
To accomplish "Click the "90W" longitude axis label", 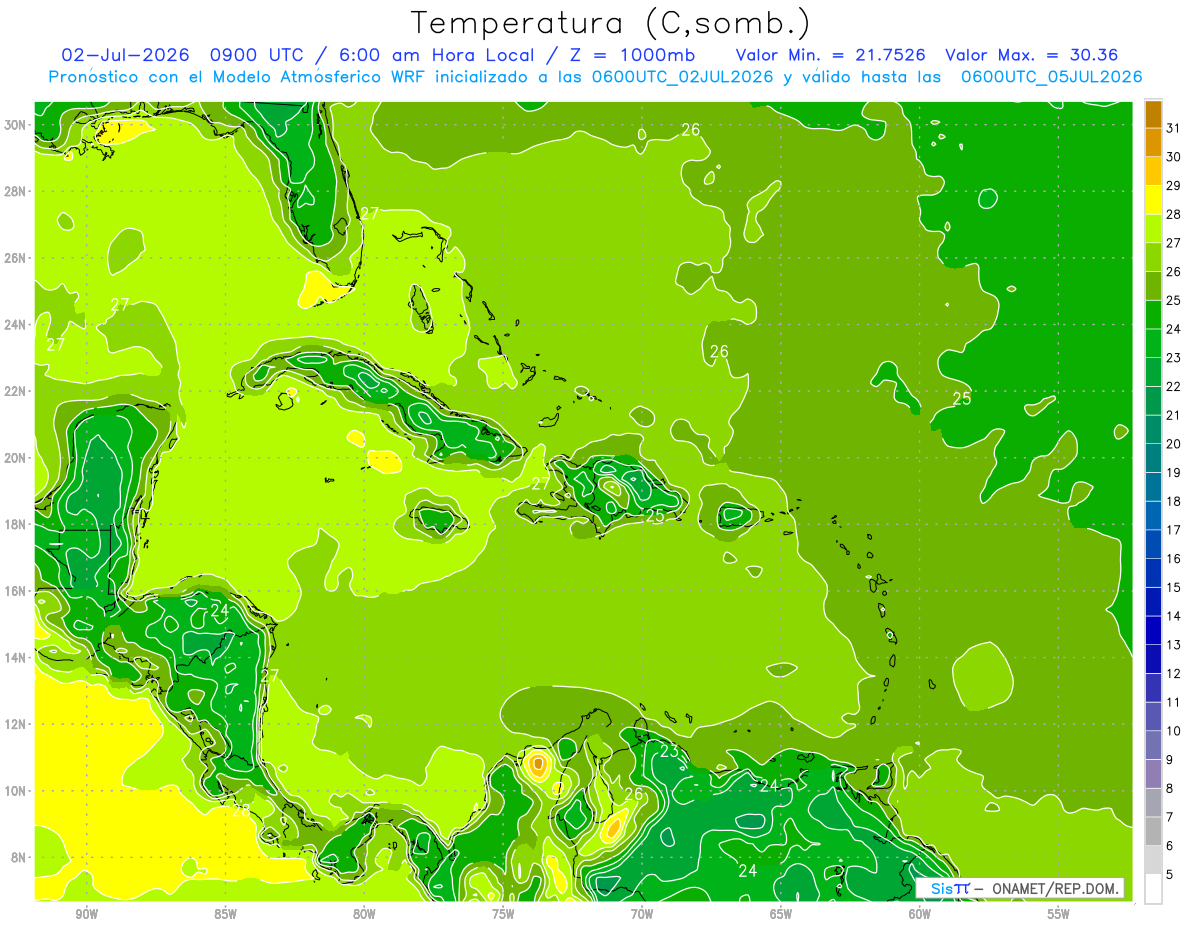I will pyautogui.click(x=86, y=914).
